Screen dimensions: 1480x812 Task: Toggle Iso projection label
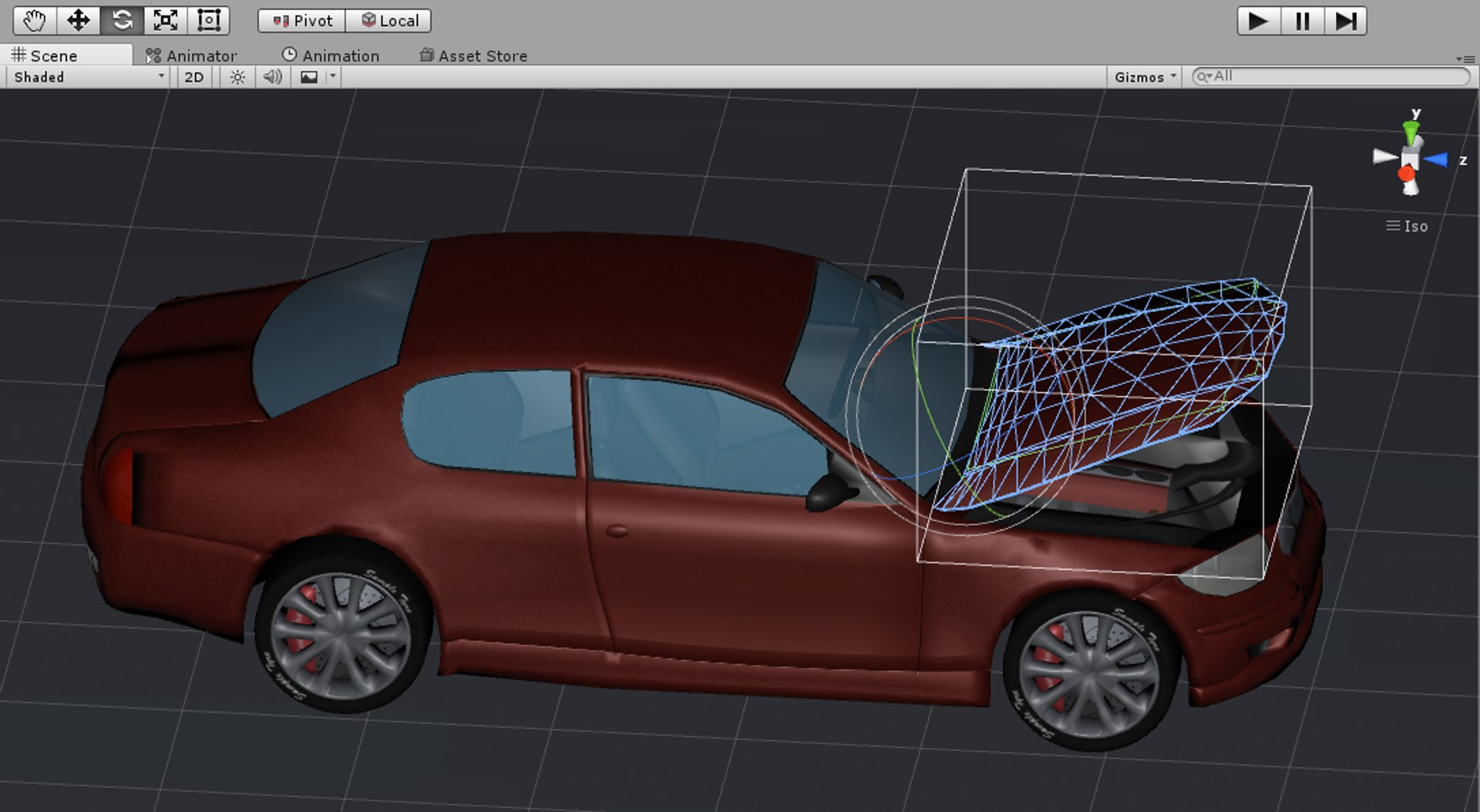click(1408, 226)
